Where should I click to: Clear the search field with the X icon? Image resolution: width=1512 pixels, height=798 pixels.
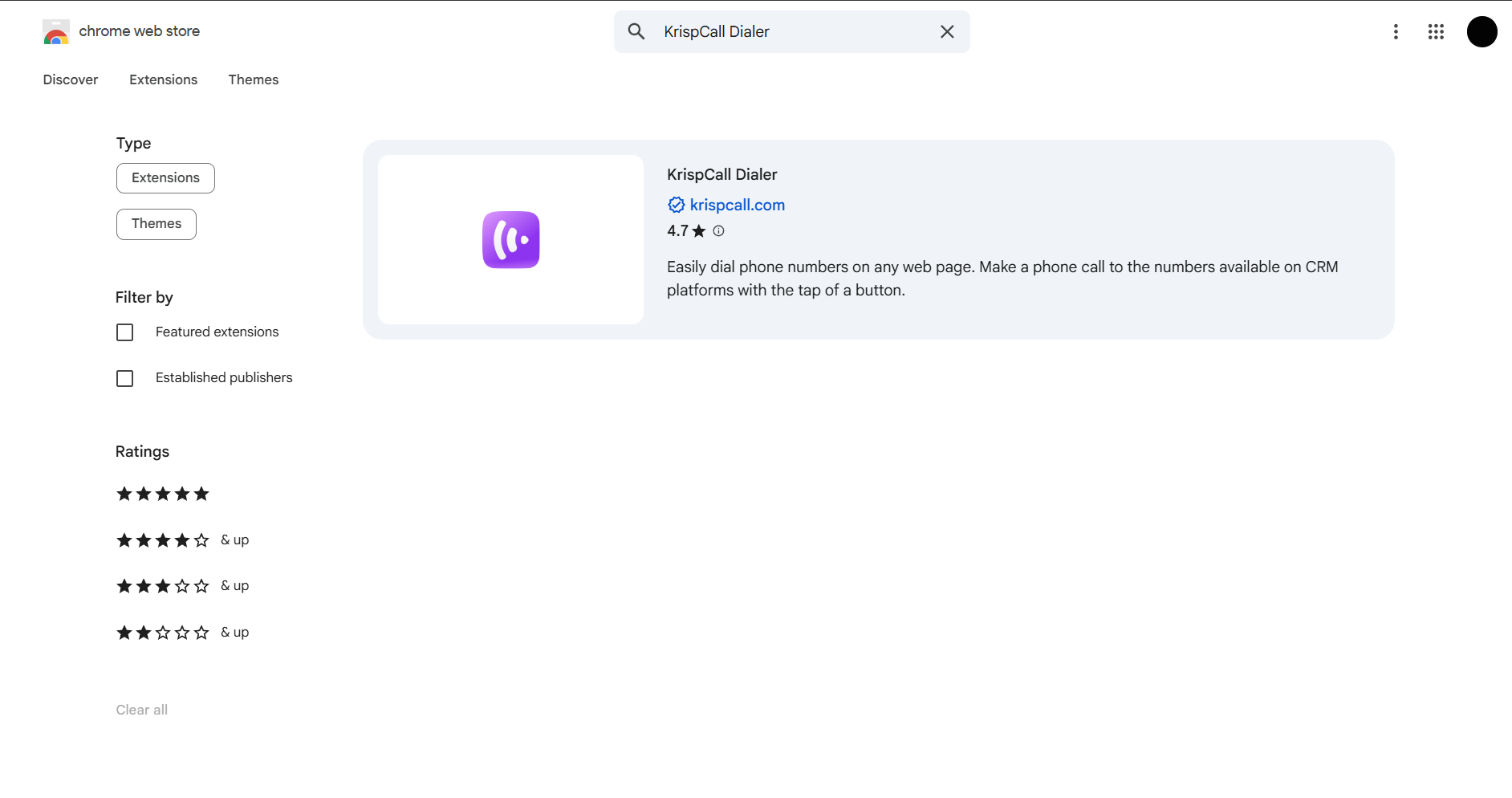click(x=947, y=31)
